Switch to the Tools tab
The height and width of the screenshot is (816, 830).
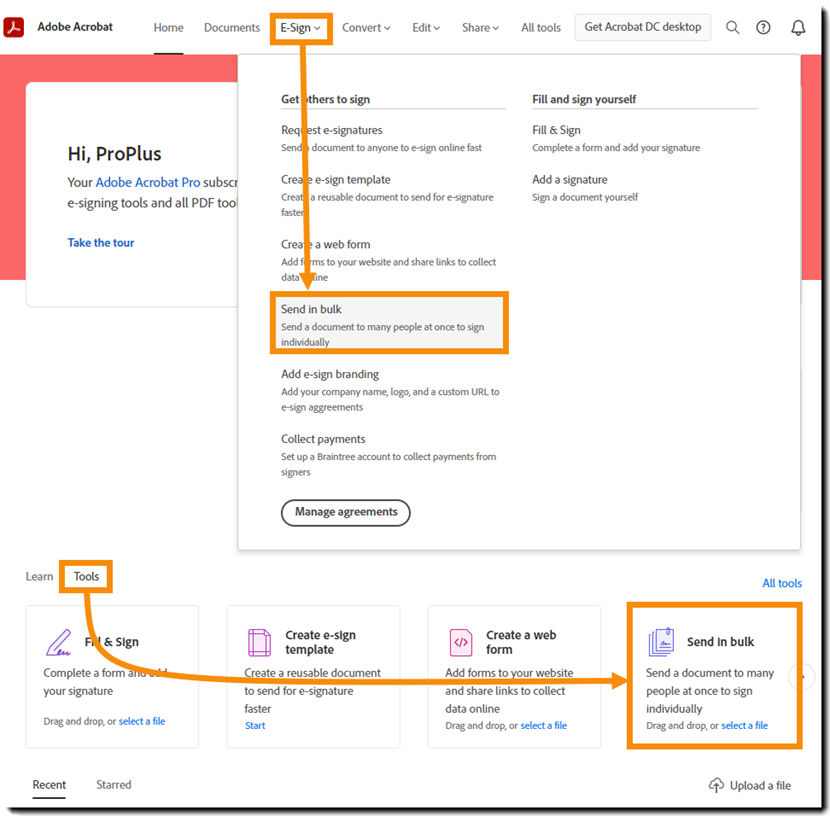[x=86, y=577]
